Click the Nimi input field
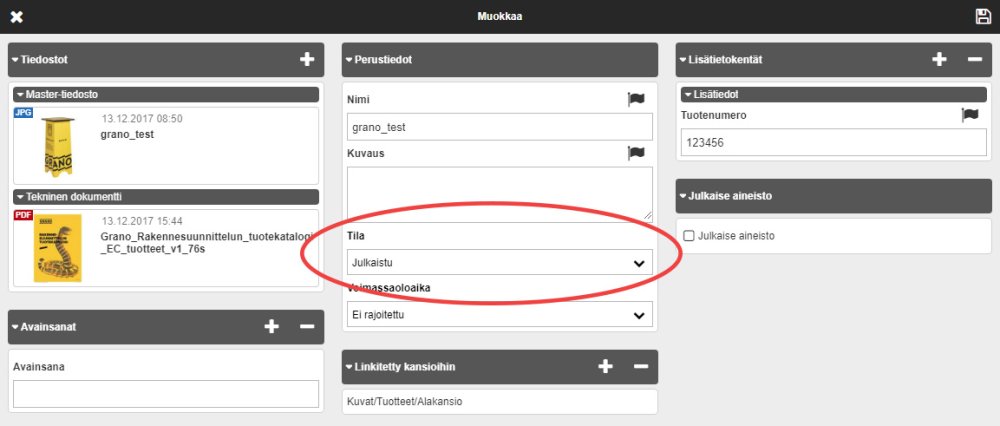 [499, 127]
